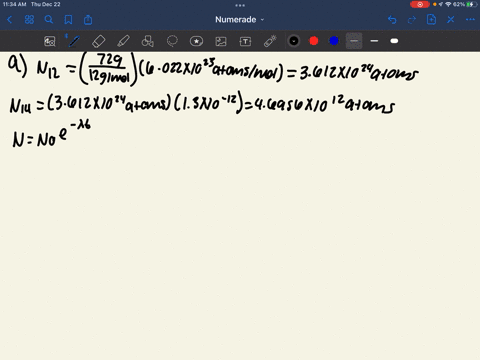
Task: Choose the red pen color
Action: (314, 41)
